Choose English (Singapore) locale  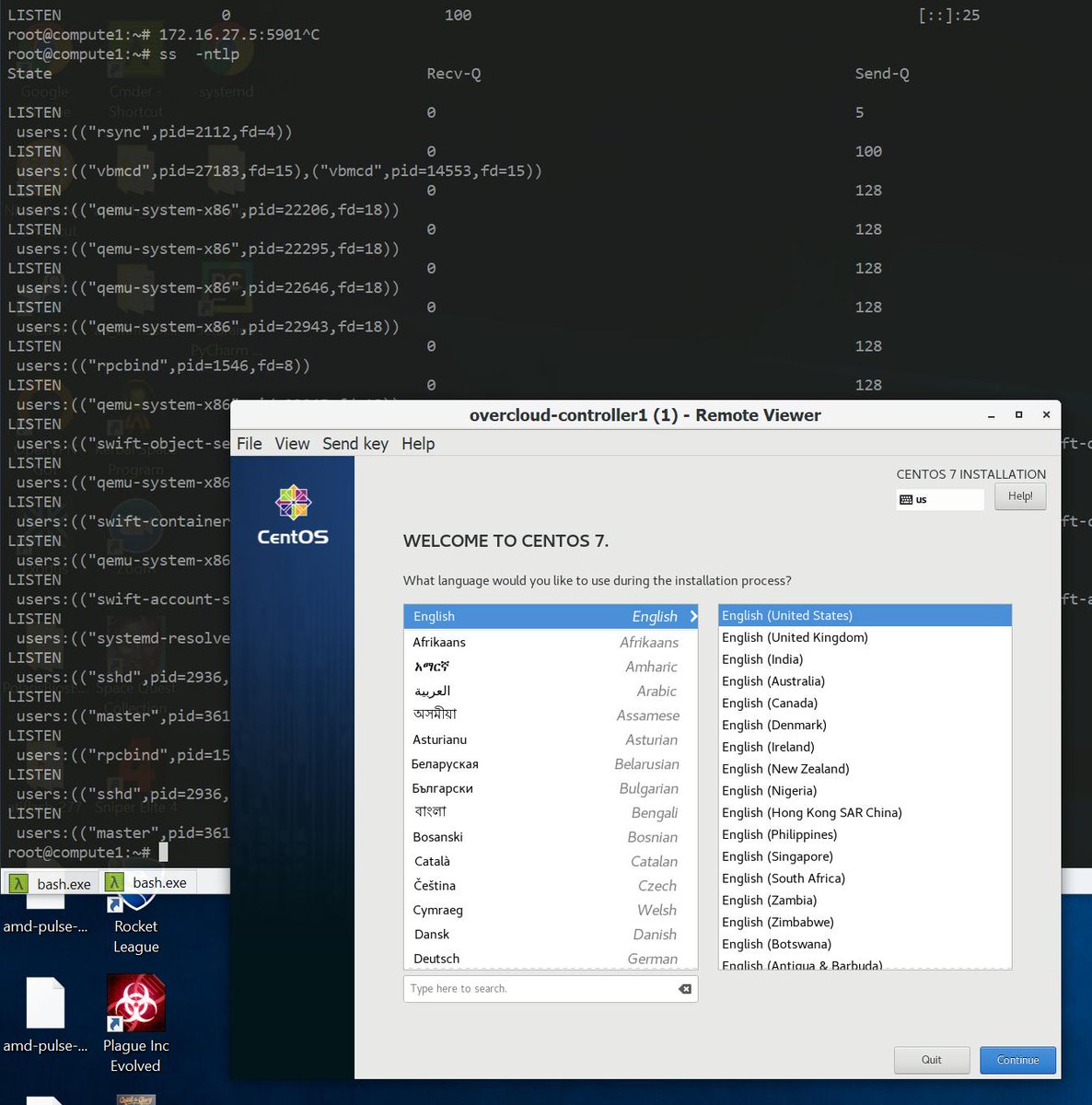pos(865,856)
